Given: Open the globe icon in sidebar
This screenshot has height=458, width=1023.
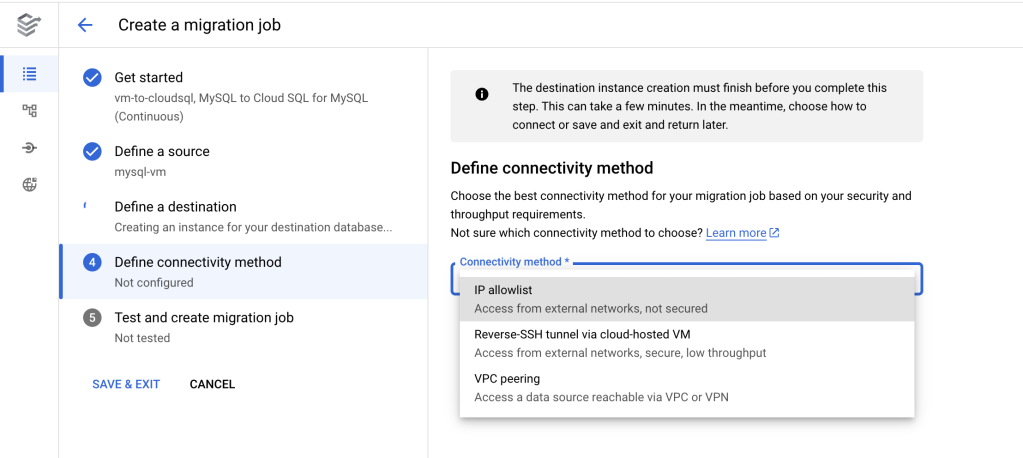Looking at the screenshot, I should click(29, 184).
